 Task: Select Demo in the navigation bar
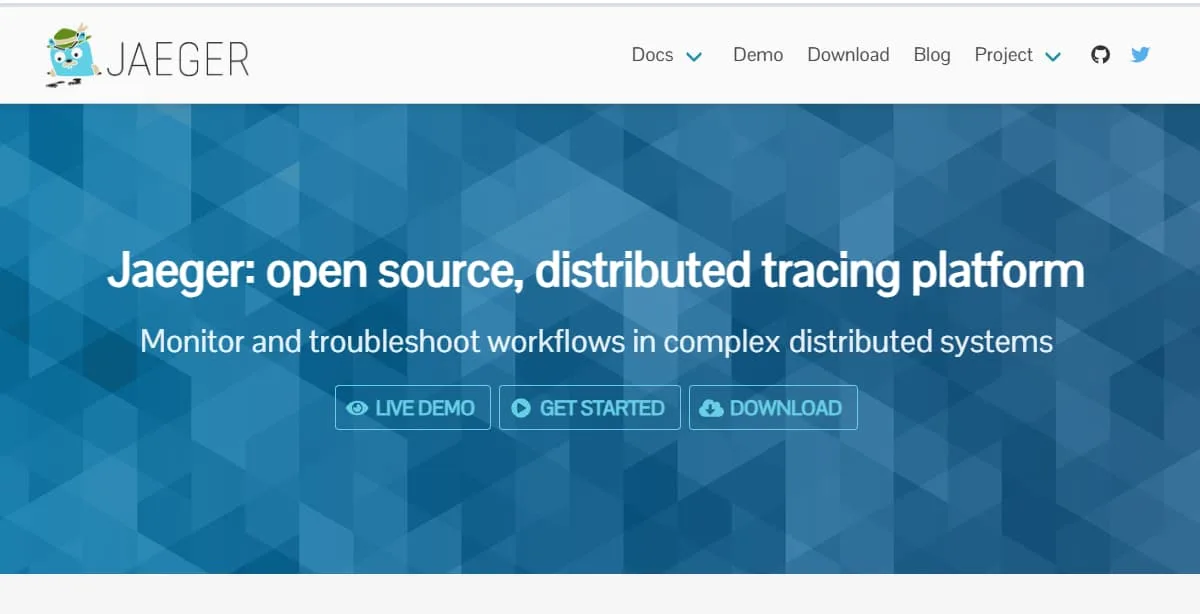757,55
